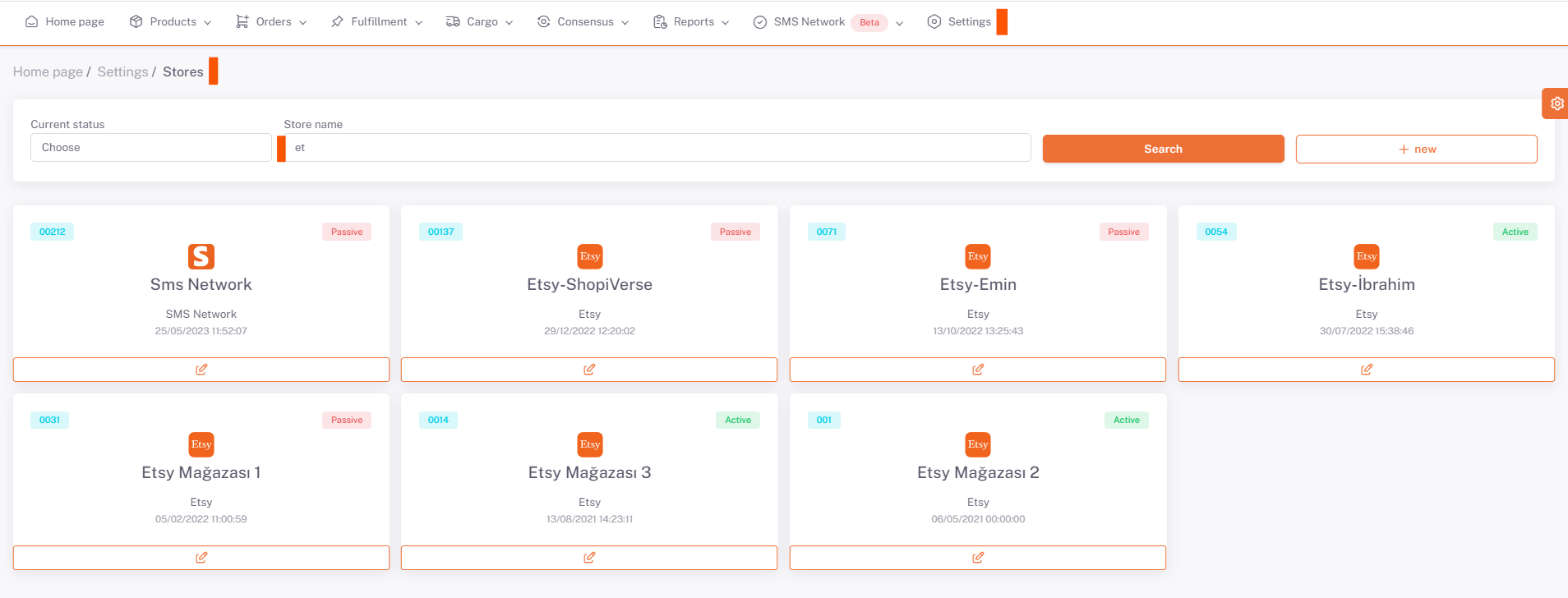Edit the Sms Network store
Viewport: 1568px width, 598px height.
201,370
